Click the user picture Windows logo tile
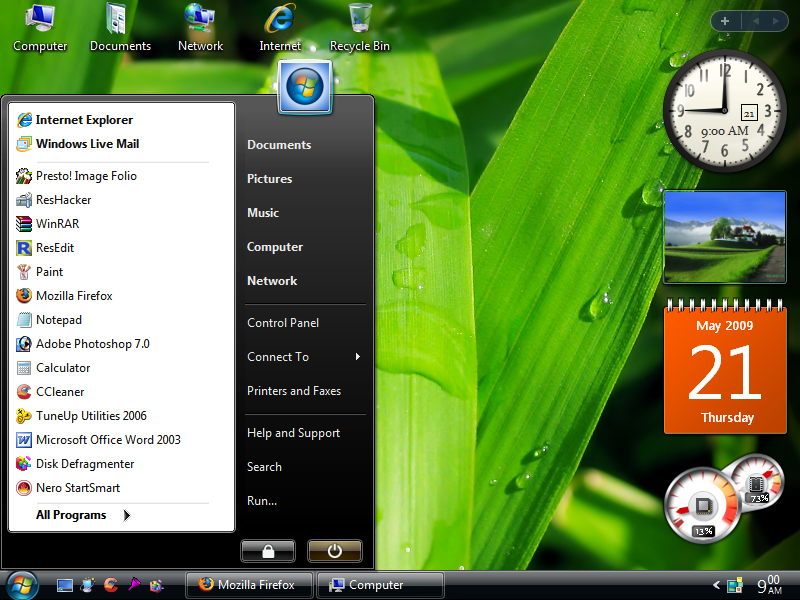800x600 pixels. pos(305,86)
